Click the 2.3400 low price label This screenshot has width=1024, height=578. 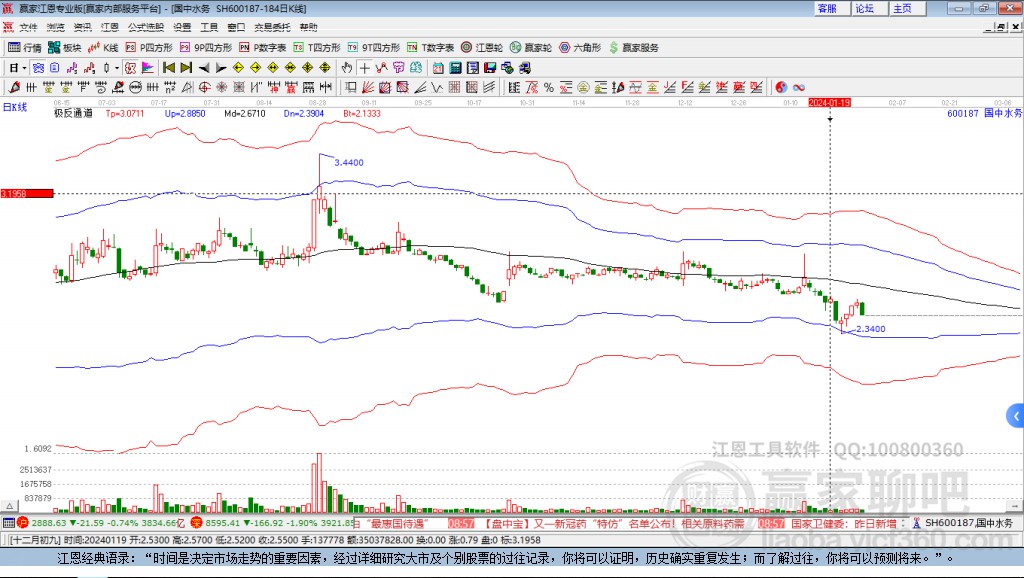tap(871, 329)
